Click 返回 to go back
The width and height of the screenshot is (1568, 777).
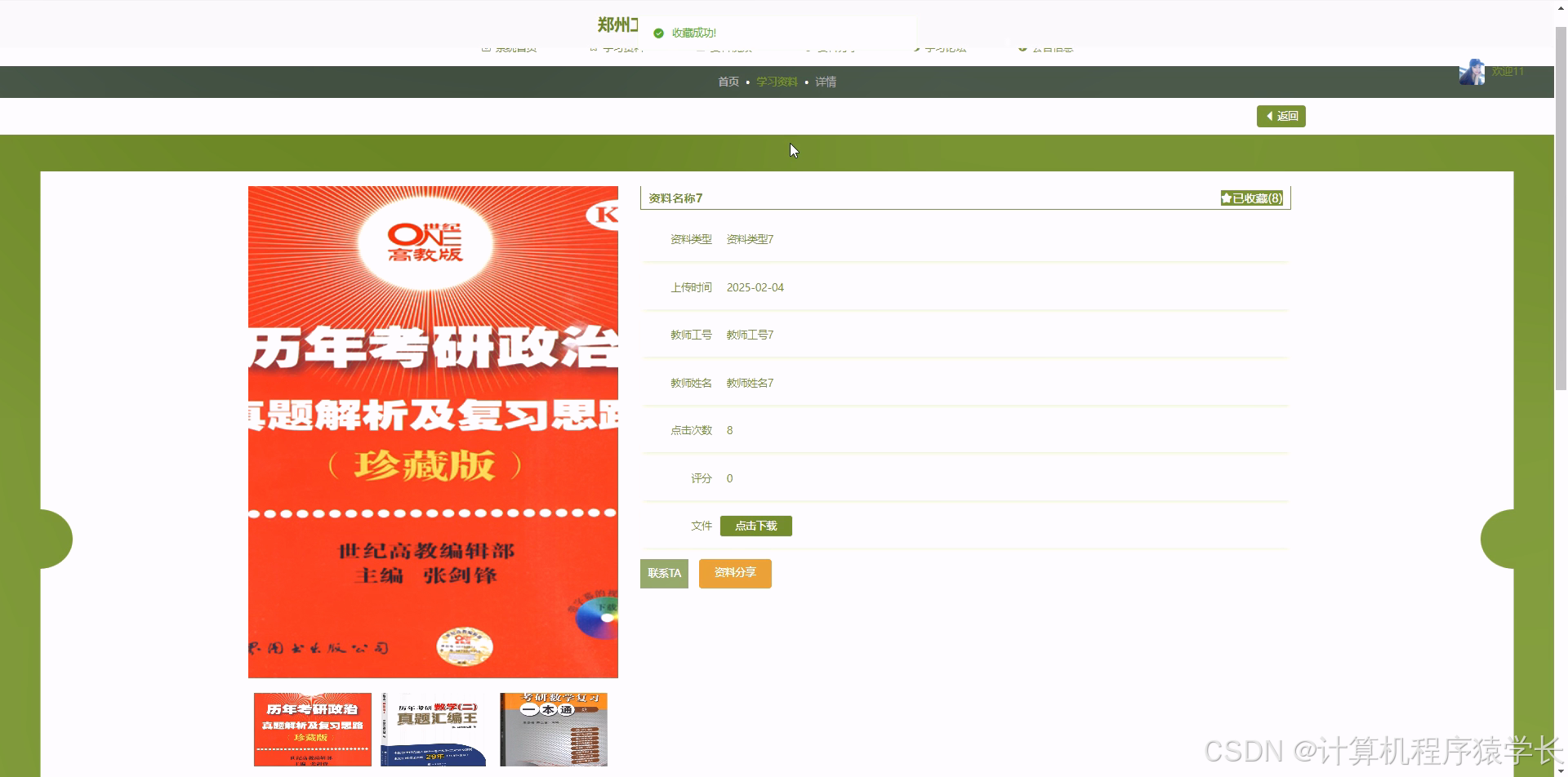pos(1281,116)
